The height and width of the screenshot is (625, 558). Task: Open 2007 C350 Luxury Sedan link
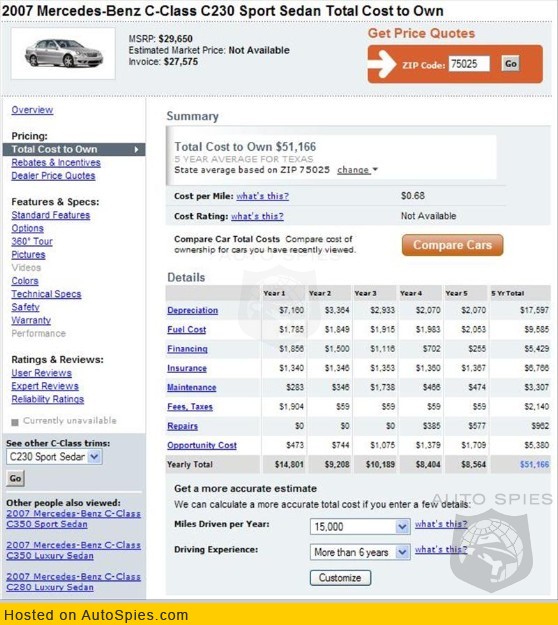(x=73, y=550)
